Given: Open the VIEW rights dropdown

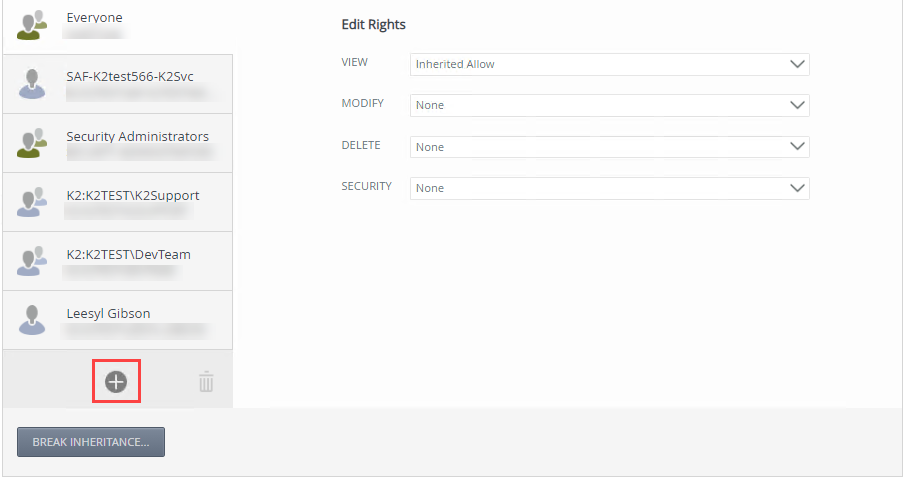Looking at the screenshot, I should coord(609,64).
